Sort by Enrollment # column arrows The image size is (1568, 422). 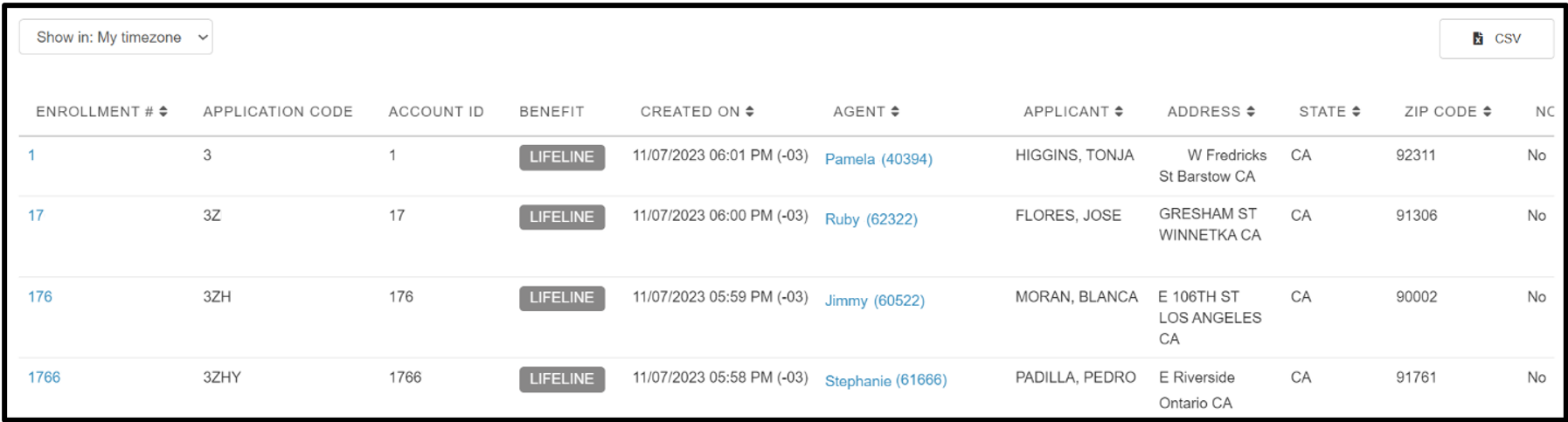[163, 112]
